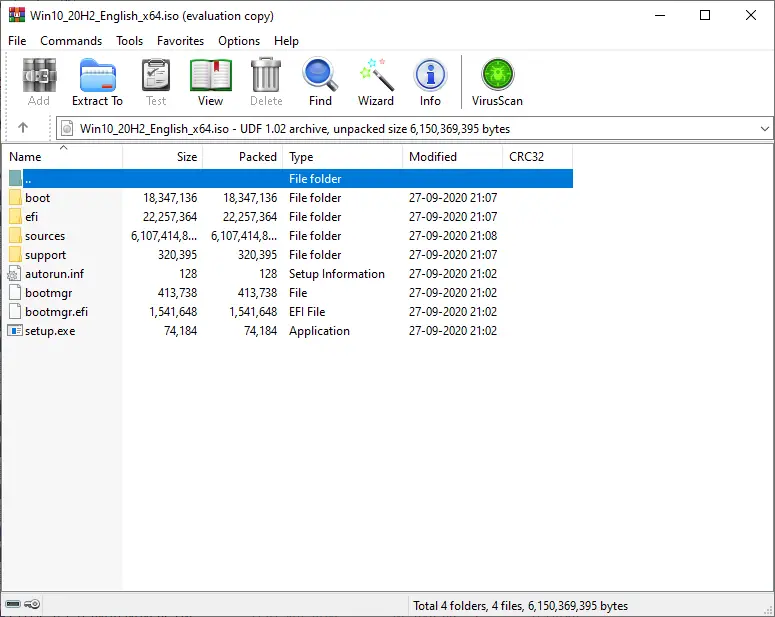
Task: Select the sources folder icon
Action: tap(15, 236)
